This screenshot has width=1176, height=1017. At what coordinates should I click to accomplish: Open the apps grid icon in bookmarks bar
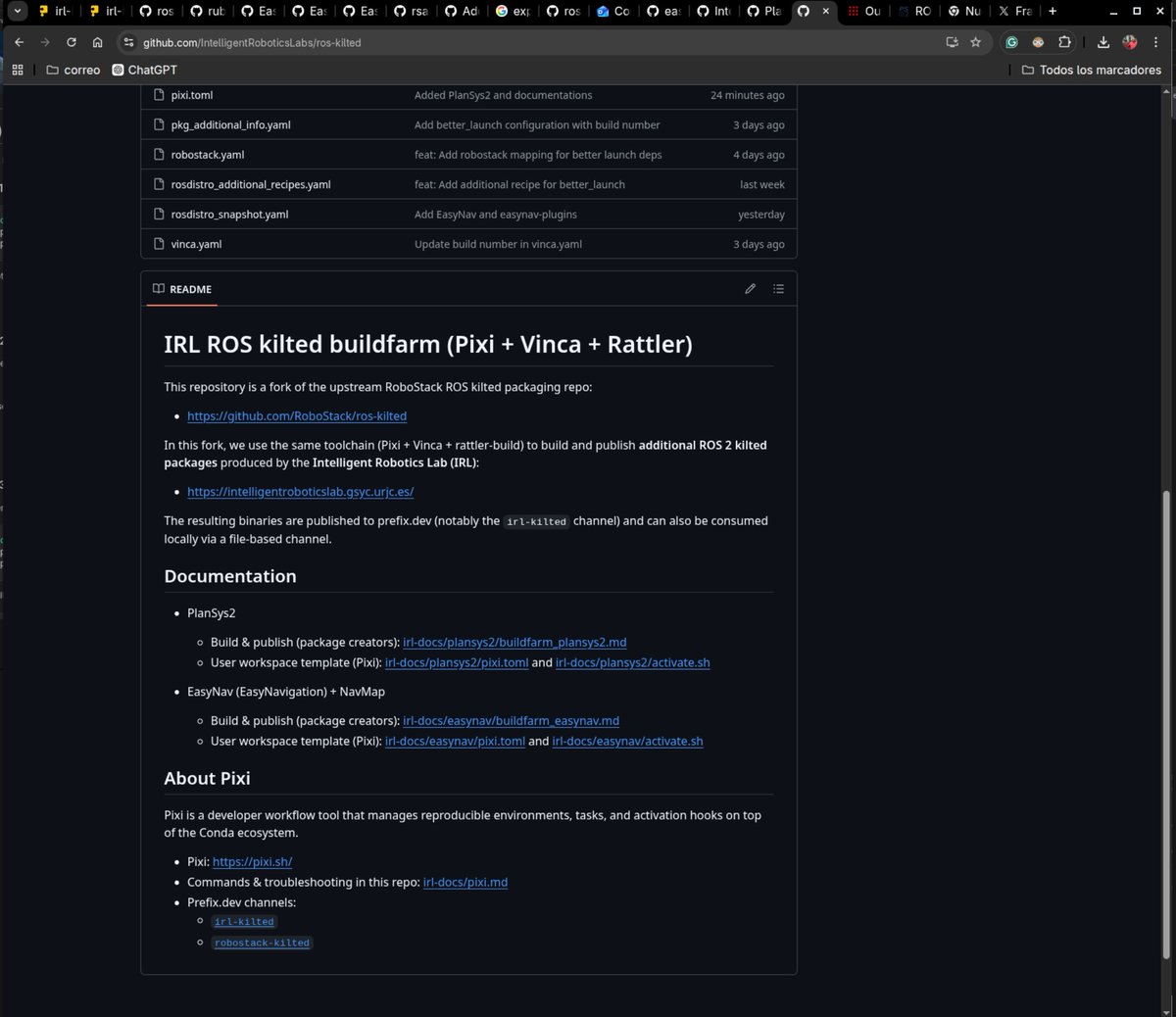[18, 70]
